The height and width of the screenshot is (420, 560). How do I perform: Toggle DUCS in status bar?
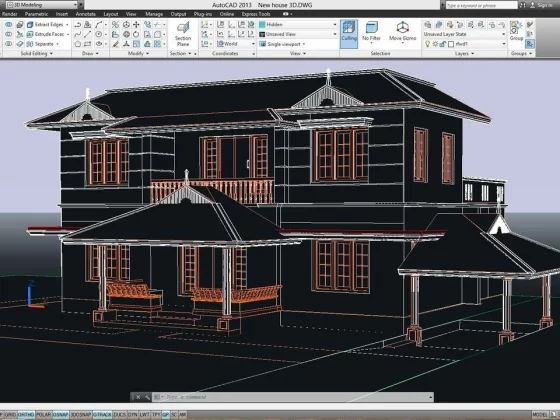pos(120,415)
